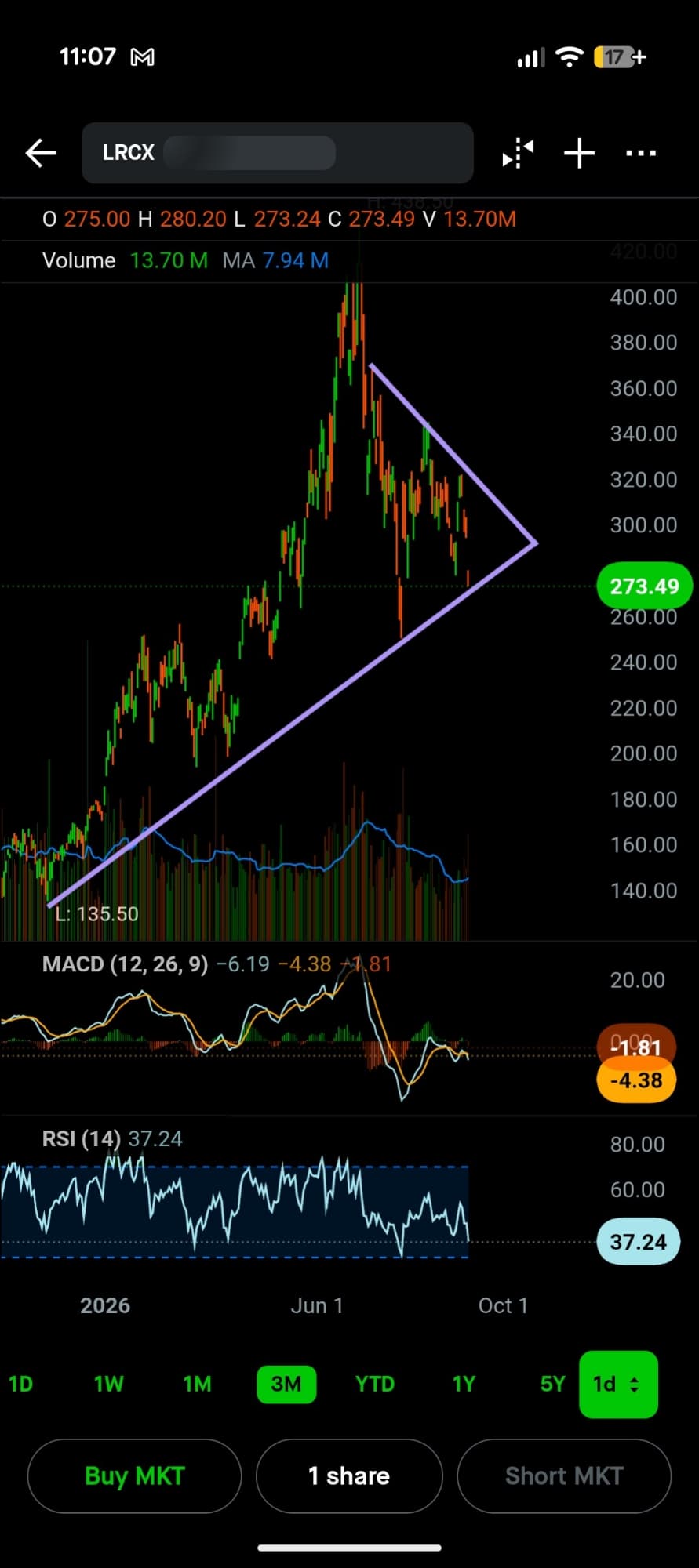Image resolution: width=699 pixels, height=1568 pixels.
Task: Tap the 2026 date axis label
Action: [x=105, y=1305]
